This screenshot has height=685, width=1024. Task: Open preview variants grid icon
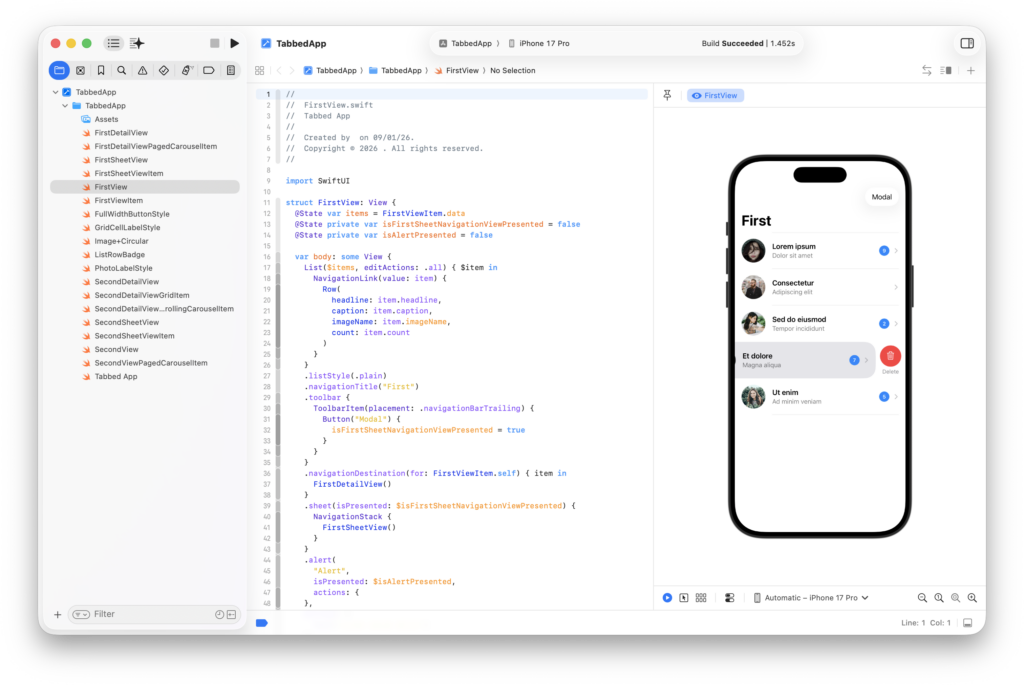(x=701, y=597)
